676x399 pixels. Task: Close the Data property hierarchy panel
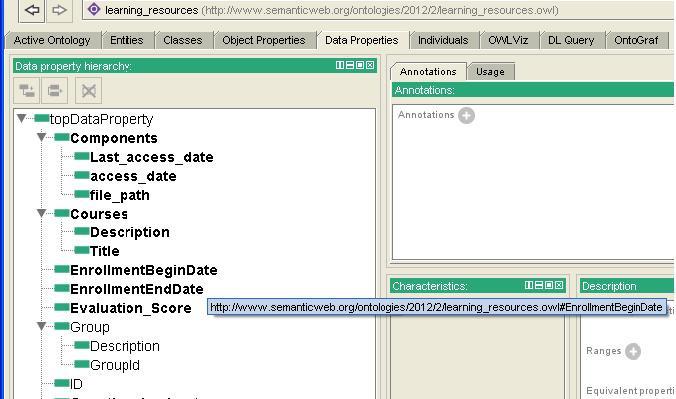coord(369,65)
